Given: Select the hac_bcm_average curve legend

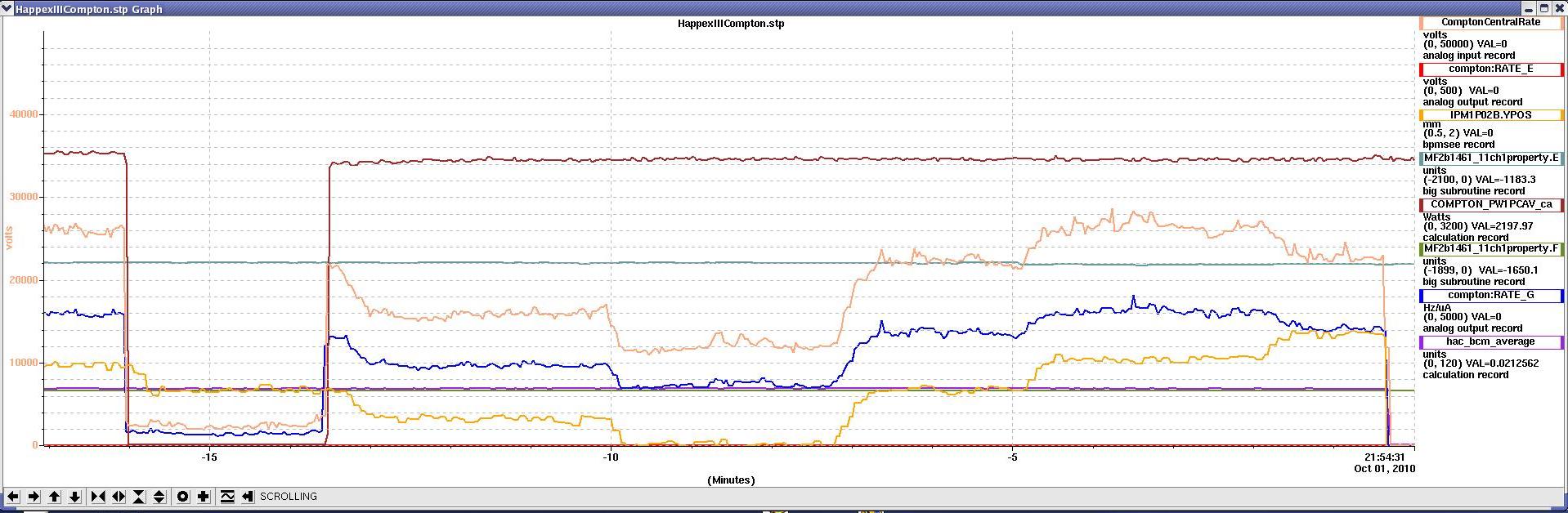Looking at the screenshot, I should [x=1491, y=341].
